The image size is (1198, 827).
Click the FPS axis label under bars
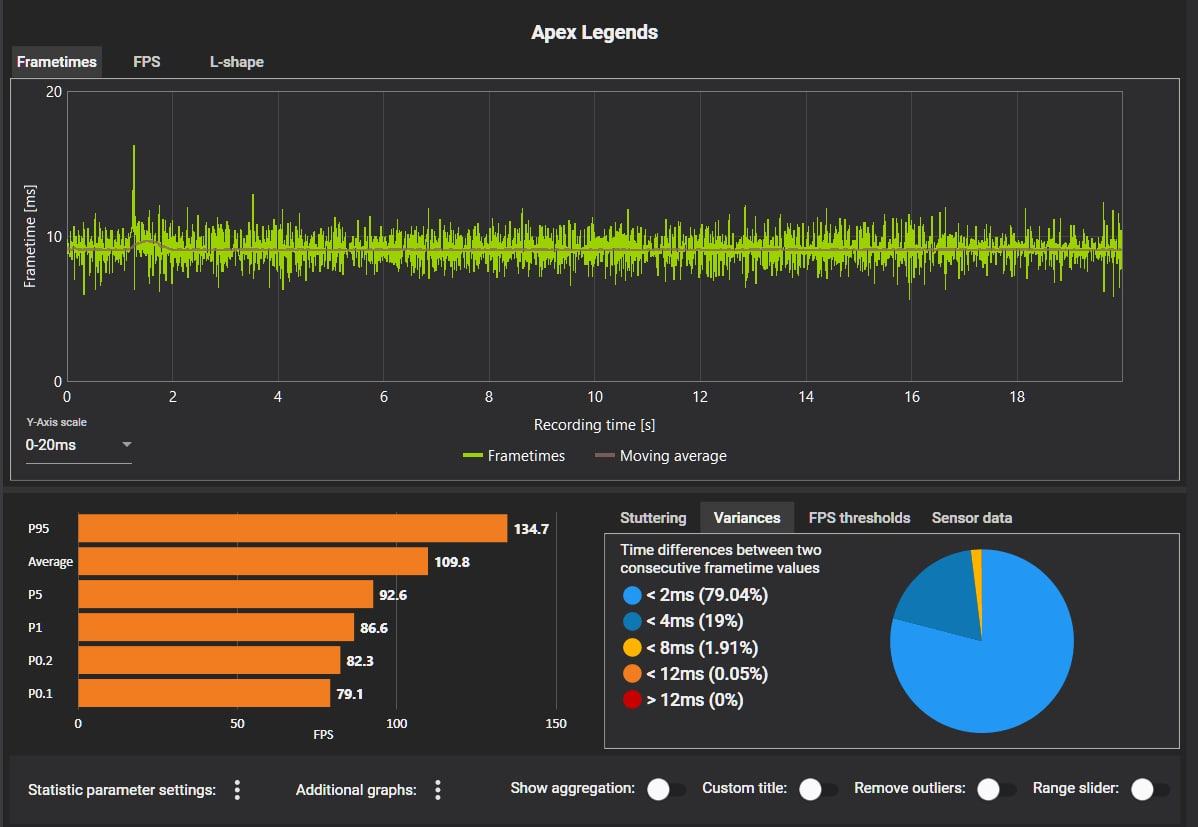click(x=323, y=735)
